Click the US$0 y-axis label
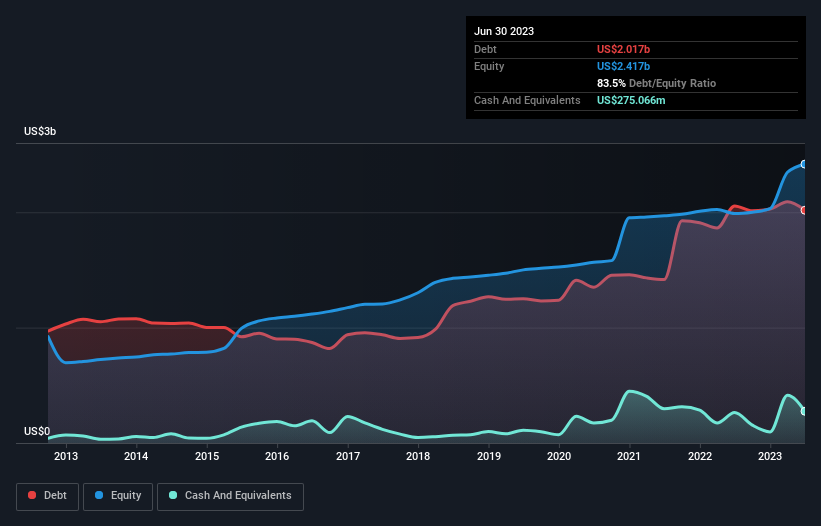821x526 pixels. click(x=37, y=431)
